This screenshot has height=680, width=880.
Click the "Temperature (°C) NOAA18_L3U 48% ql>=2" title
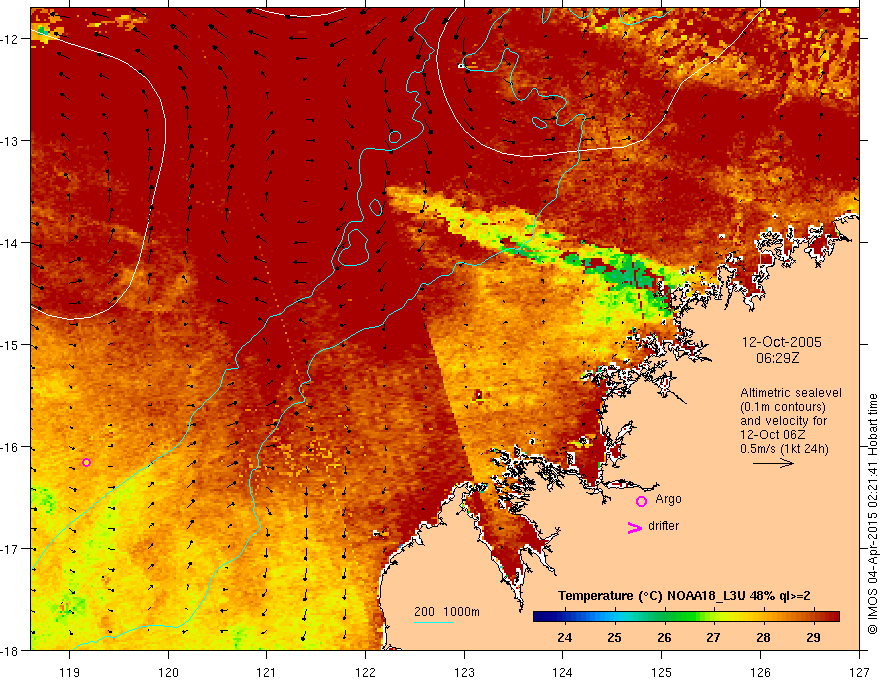click(684, 596)
